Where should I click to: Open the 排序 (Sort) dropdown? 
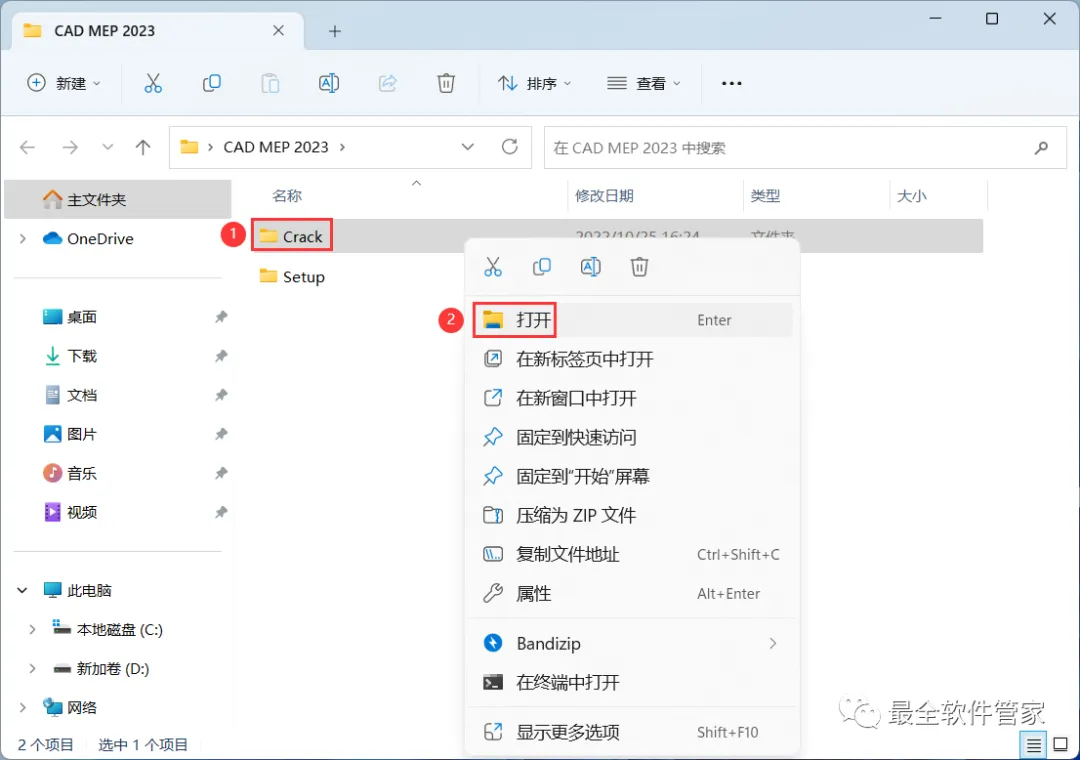pyautogui.click(x=535, y=83)
